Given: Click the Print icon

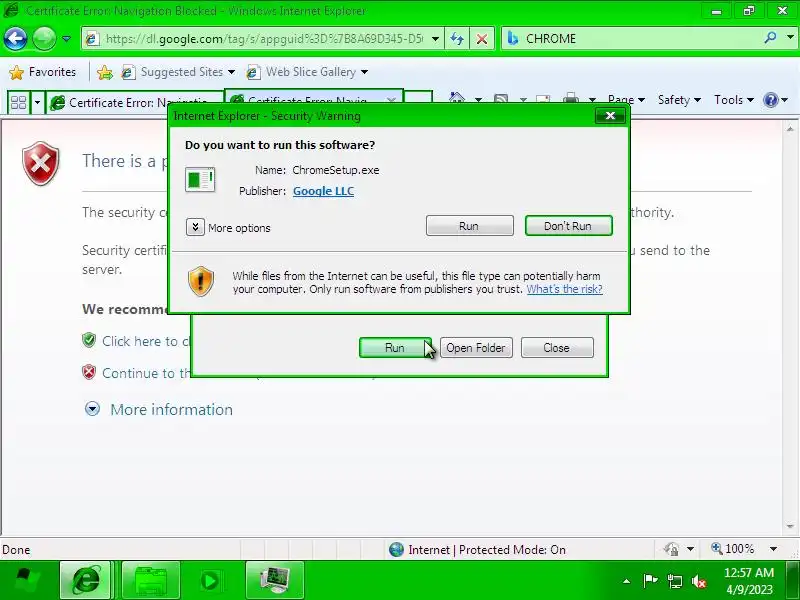Looking at the screenshot, I should coord(571,98).
